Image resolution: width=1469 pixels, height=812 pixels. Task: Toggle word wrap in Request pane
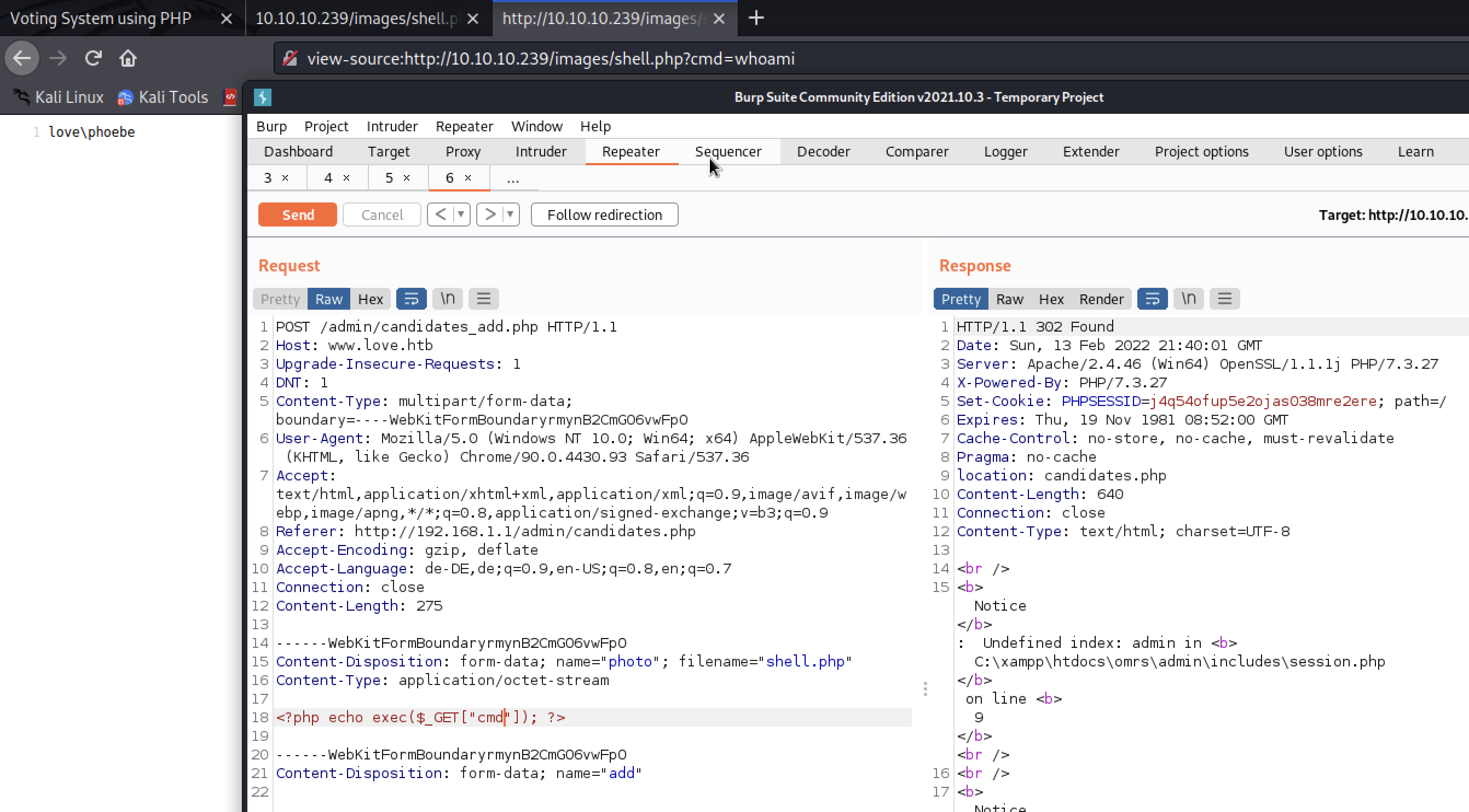[x=411, y=299]
